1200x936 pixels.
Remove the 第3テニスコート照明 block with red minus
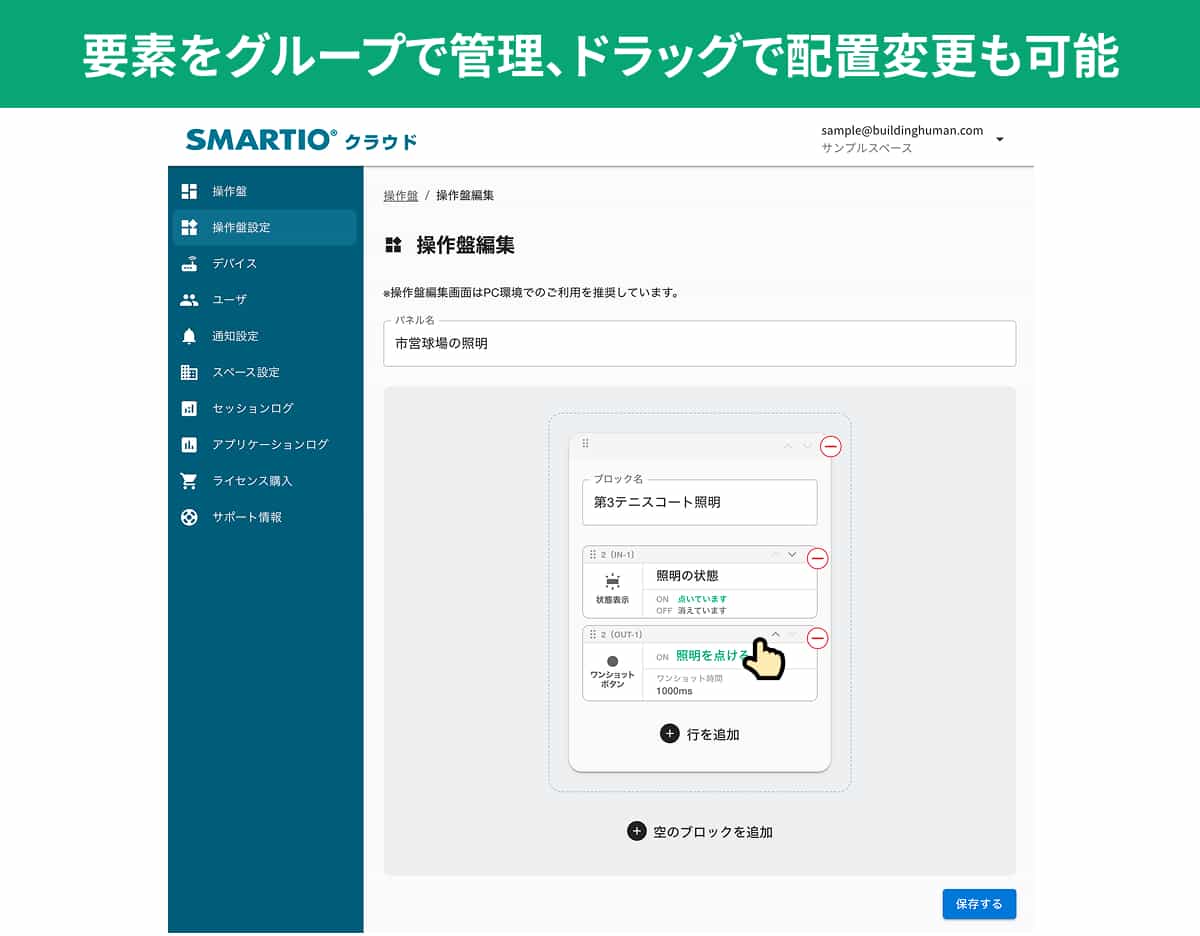(x=830, y=447)
